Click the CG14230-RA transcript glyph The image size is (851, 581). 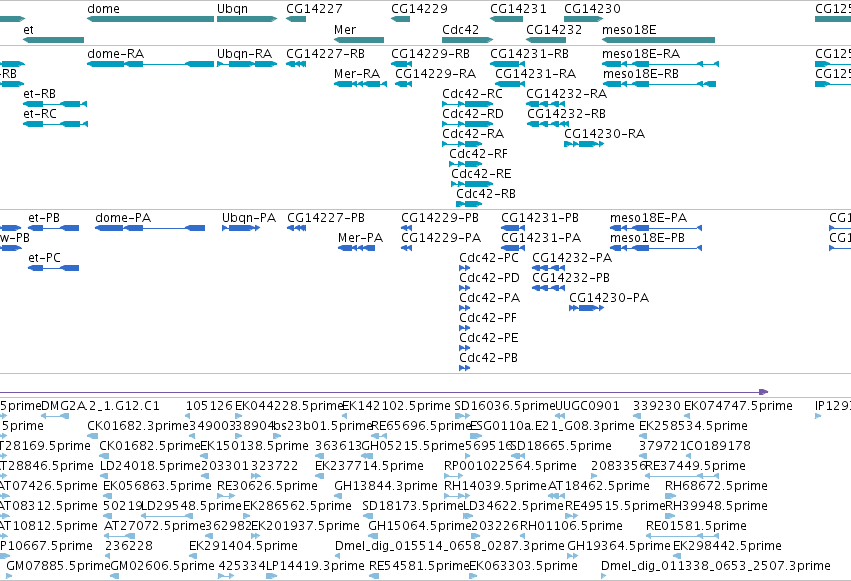pyautogui.click(x=584, y=144)
